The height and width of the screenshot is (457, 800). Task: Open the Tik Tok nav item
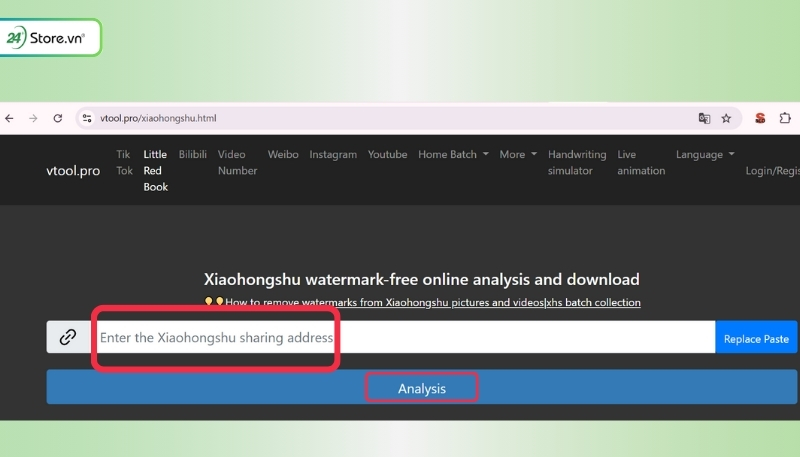click(124, 162)
